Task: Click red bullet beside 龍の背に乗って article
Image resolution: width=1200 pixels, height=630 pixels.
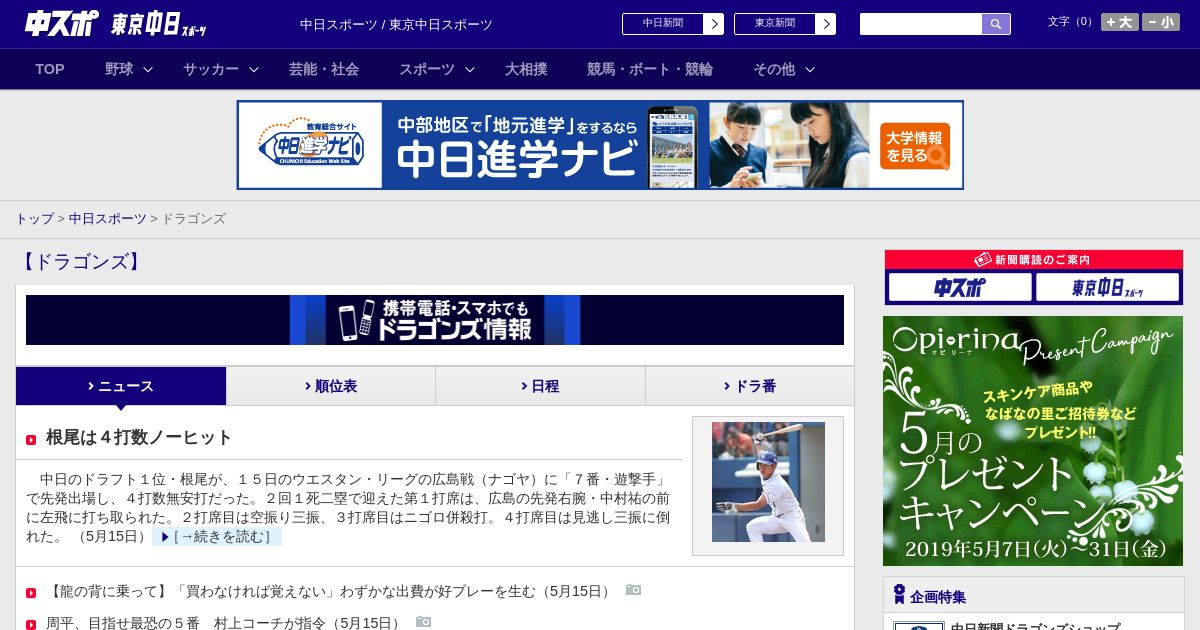Action: pos(31,593)
